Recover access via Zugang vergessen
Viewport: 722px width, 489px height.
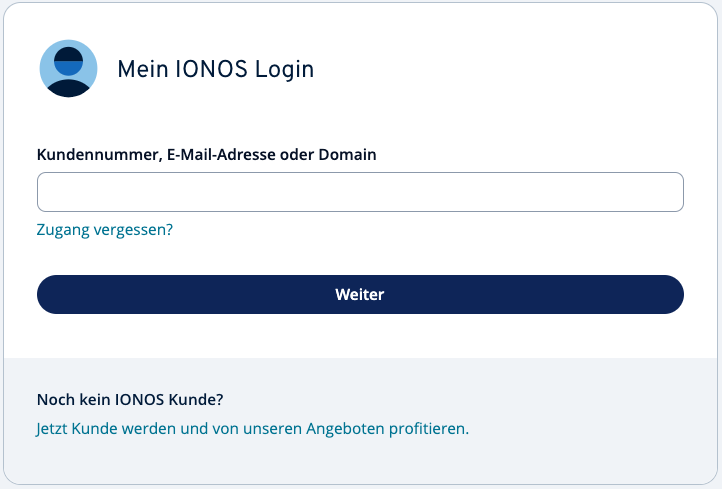click(x=105, y=229)
